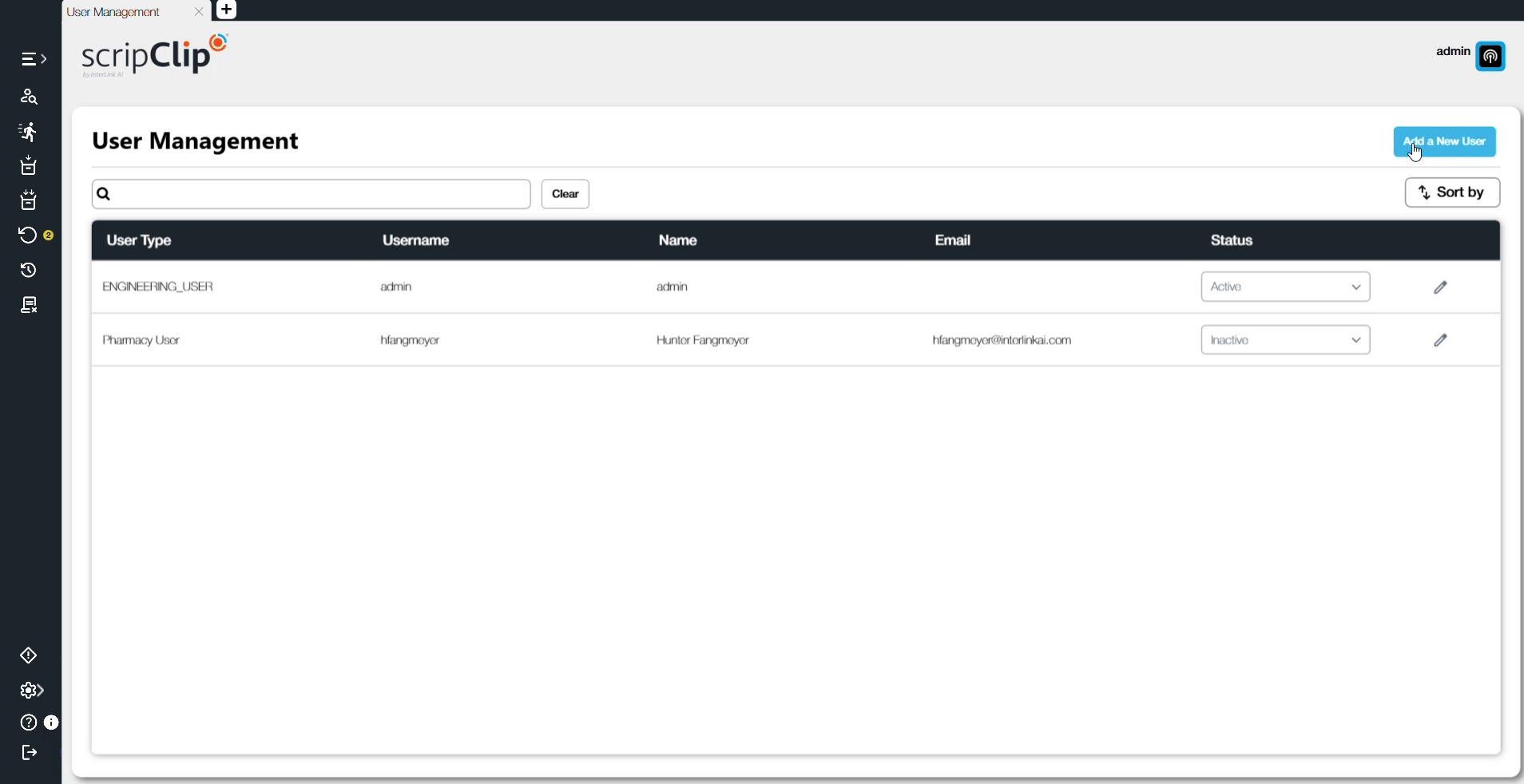Click the Clear button beside search
Image resolution: width=1524 pixels, height=784 pixels.
(x=566, y=194)
